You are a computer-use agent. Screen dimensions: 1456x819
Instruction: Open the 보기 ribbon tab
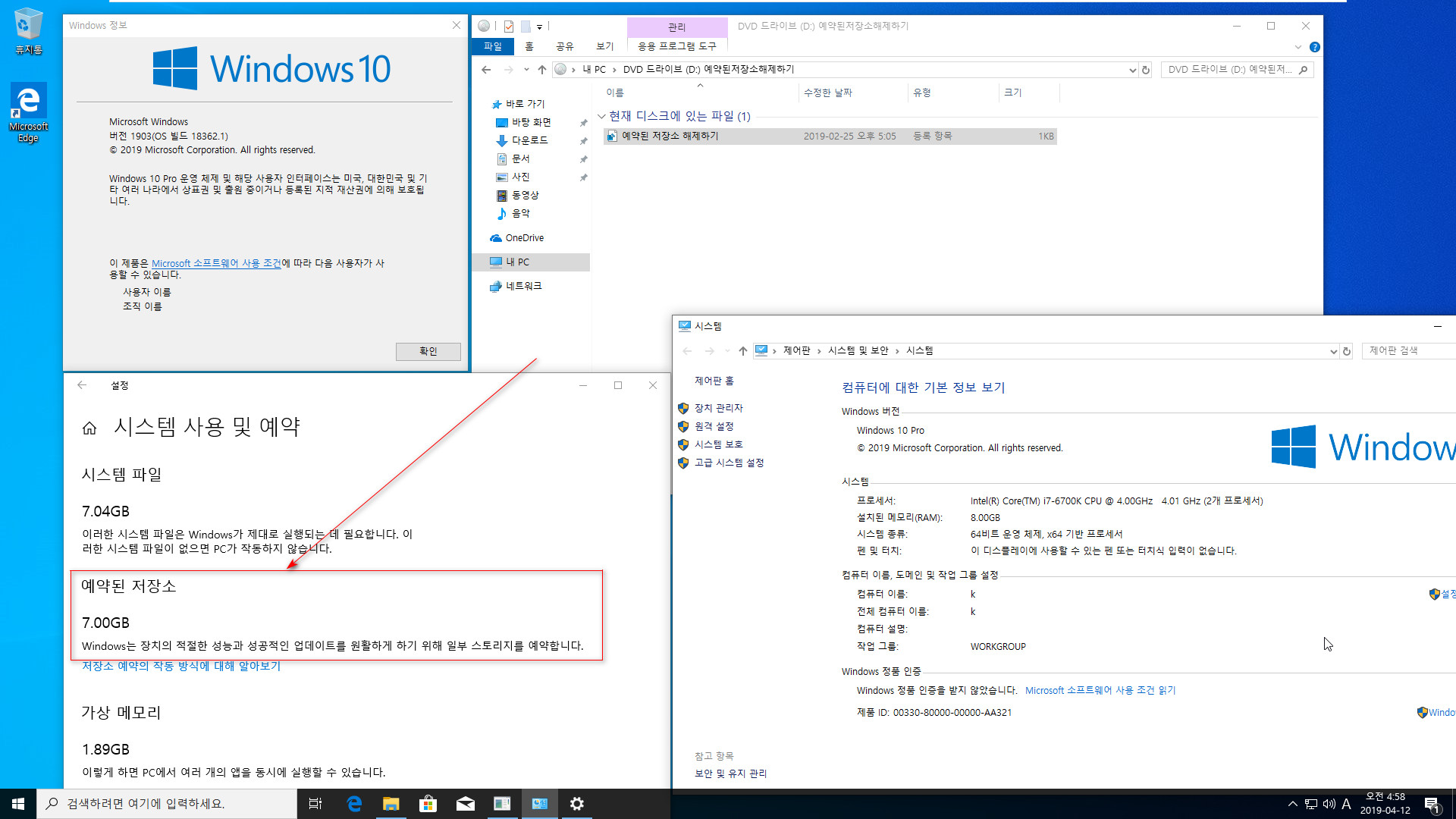604,46
